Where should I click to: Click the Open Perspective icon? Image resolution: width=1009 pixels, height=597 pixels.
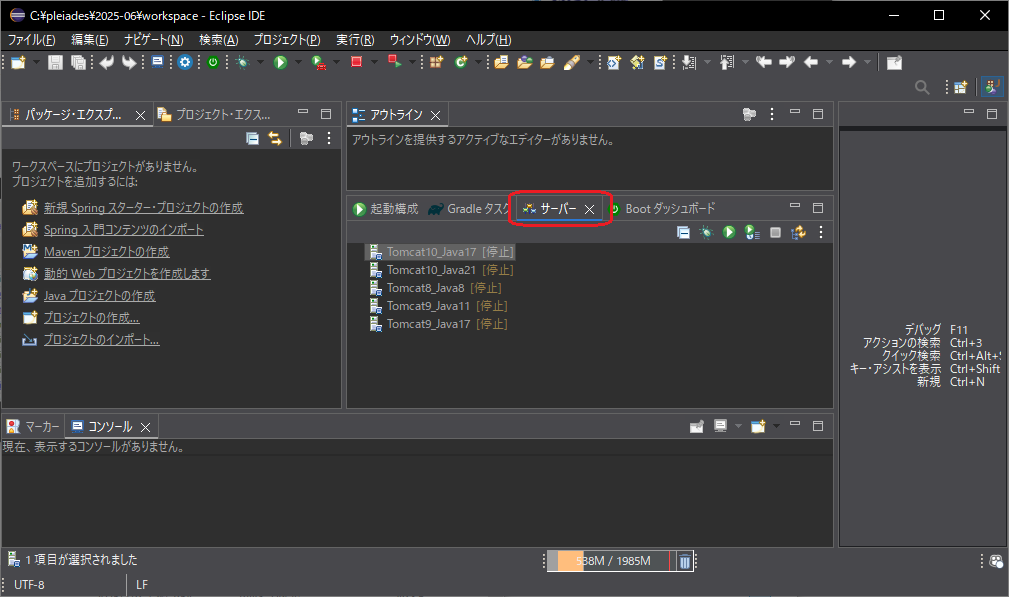click(x=960, y=88)
